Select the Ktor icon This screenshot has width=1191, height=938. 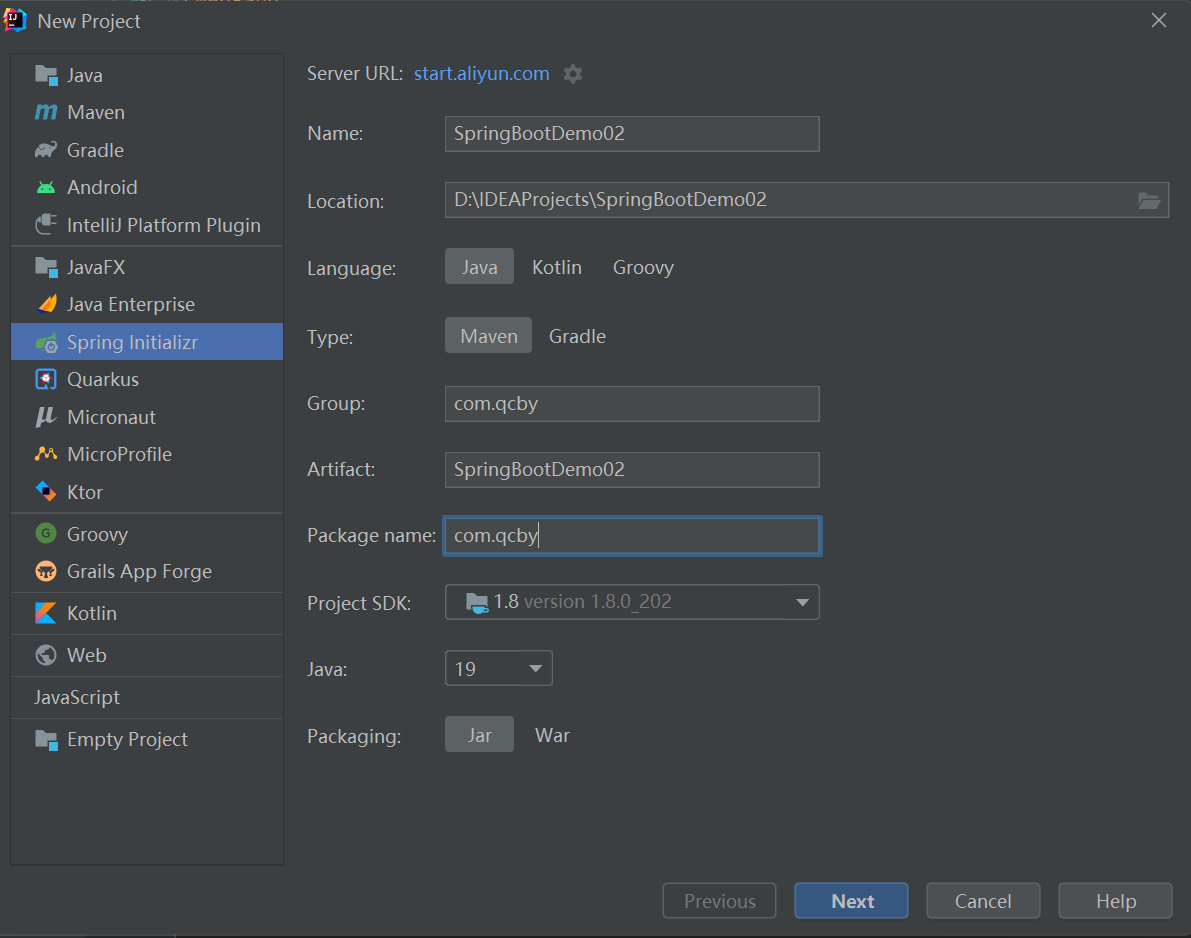(x=46, y=491)
